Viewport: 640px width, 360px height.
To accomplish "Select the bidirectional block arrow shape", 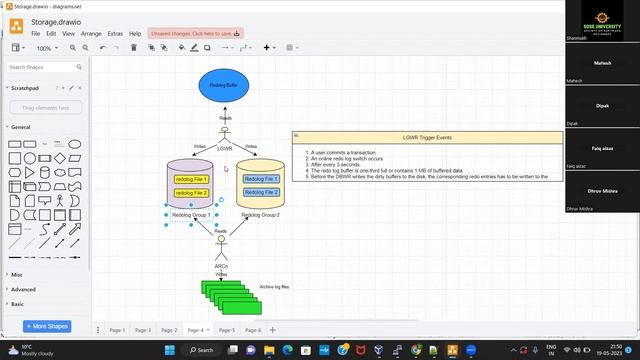I will click(60, 229).
